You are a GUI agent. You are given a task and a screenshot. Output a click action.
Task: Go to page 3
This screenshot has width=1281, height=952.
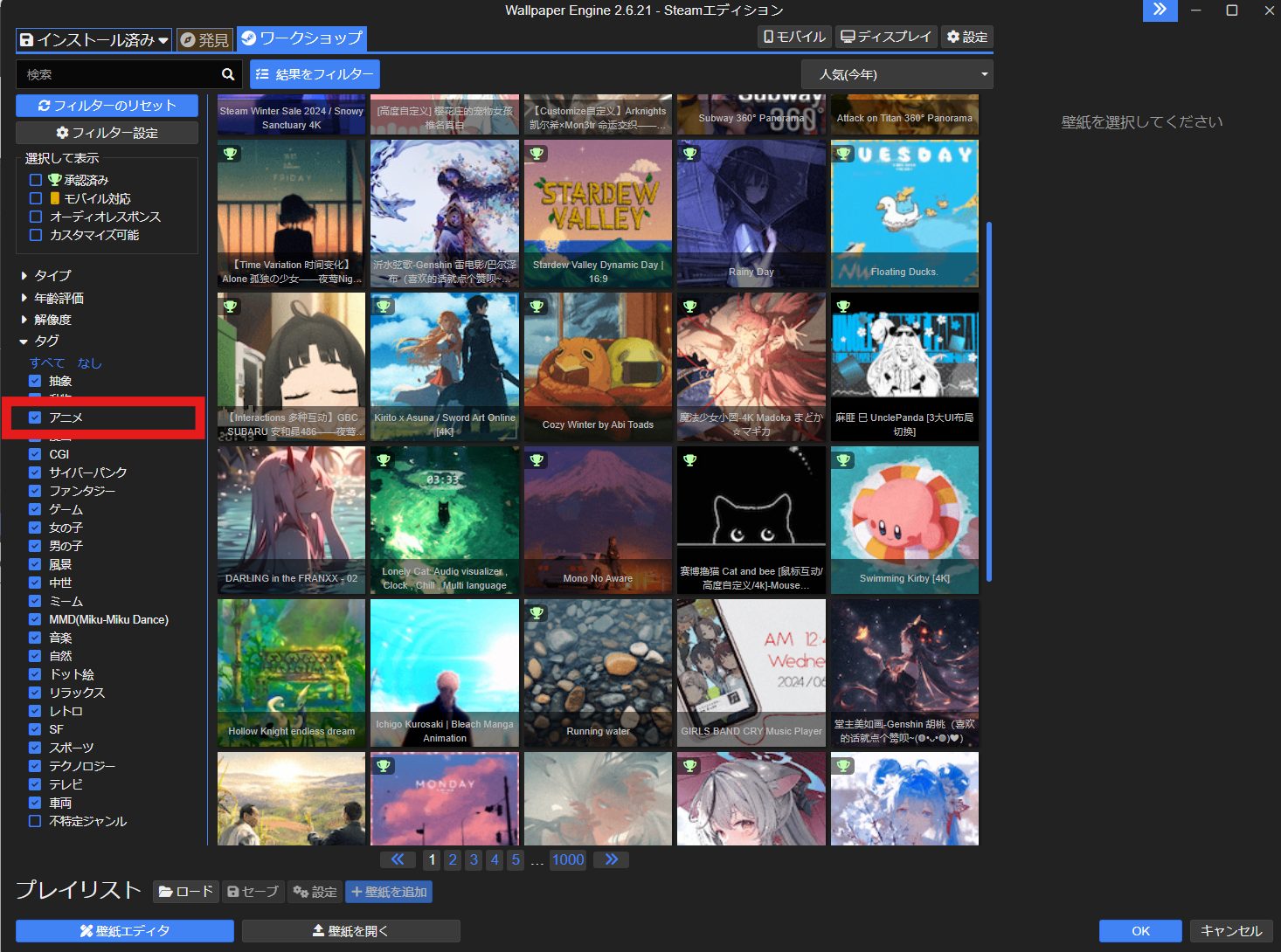(474, 859)
